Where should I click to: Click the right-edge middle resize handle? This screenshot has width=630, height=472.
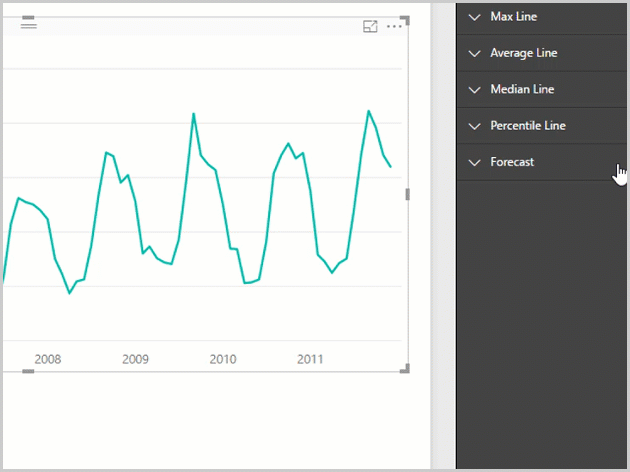[407, 194]
